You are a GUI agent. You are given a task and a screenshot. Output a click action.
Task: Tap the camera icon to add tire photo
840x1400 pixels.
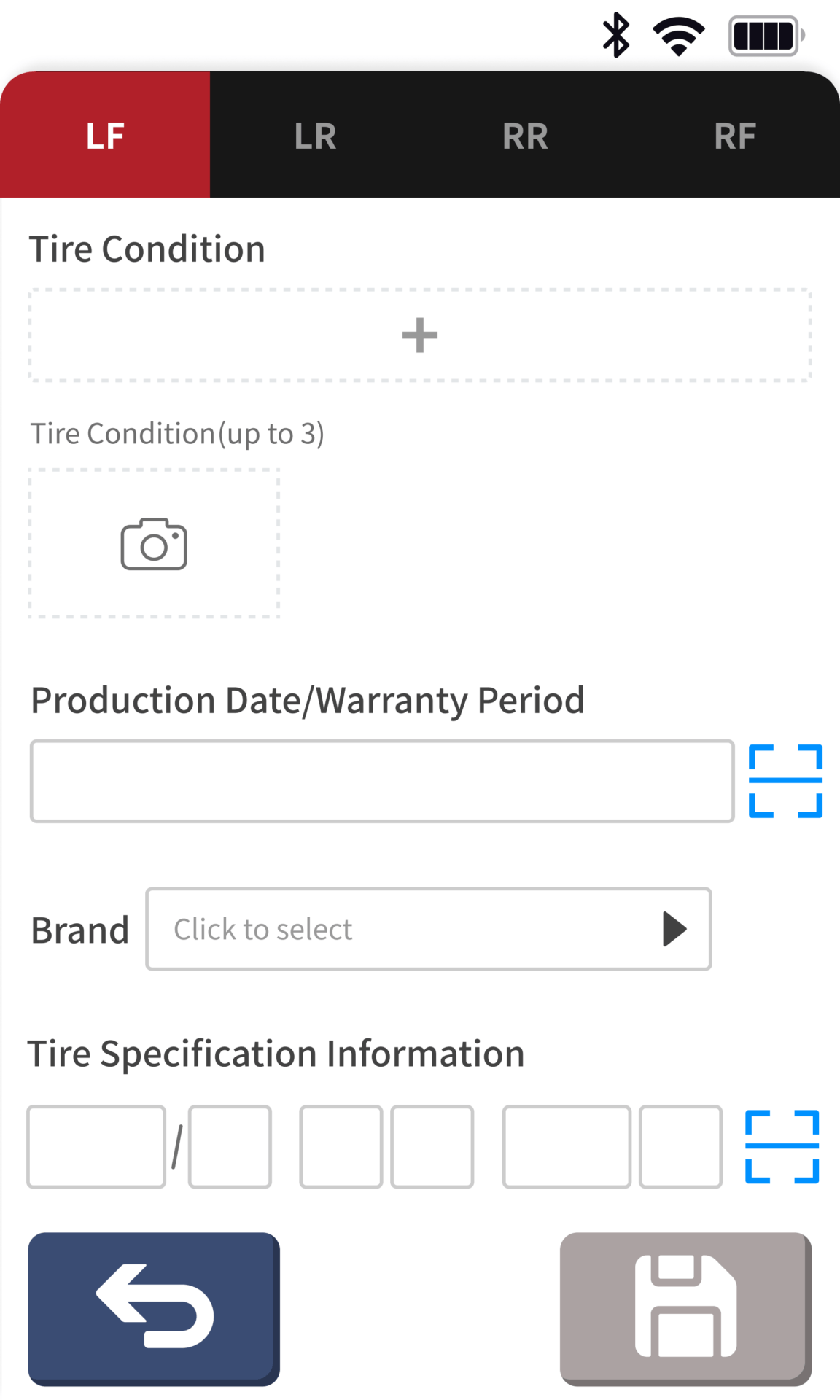(x=154, y=544)
